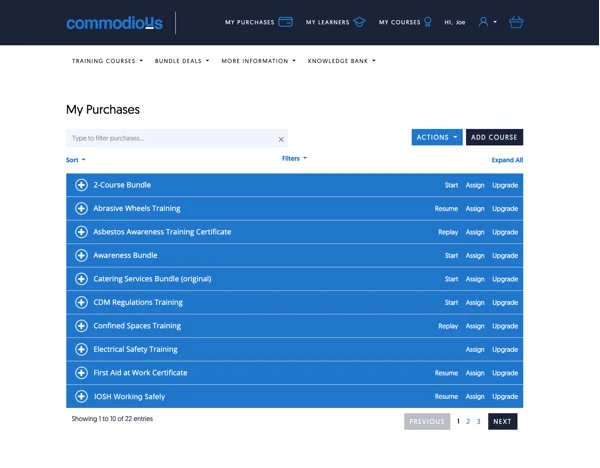
Task: Click the Add Course button
Action: coord(494,137)
